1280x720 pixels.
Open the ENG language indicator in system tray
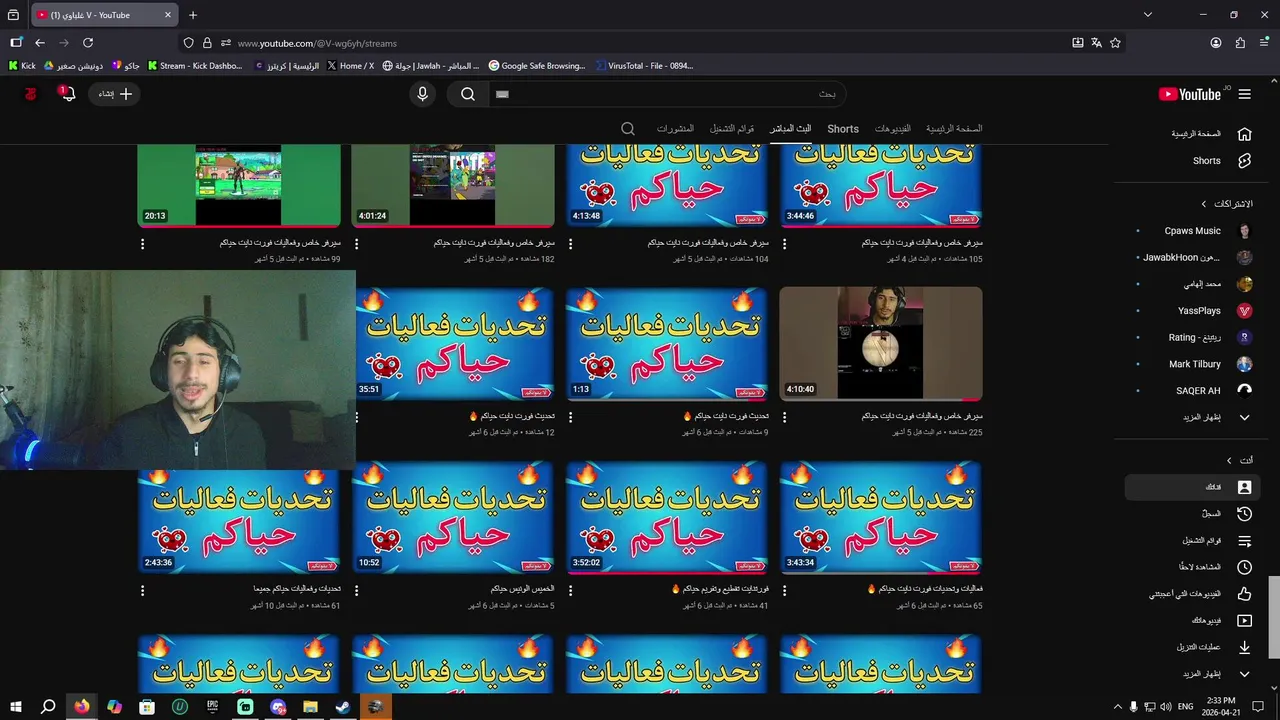click(1185, 707)
